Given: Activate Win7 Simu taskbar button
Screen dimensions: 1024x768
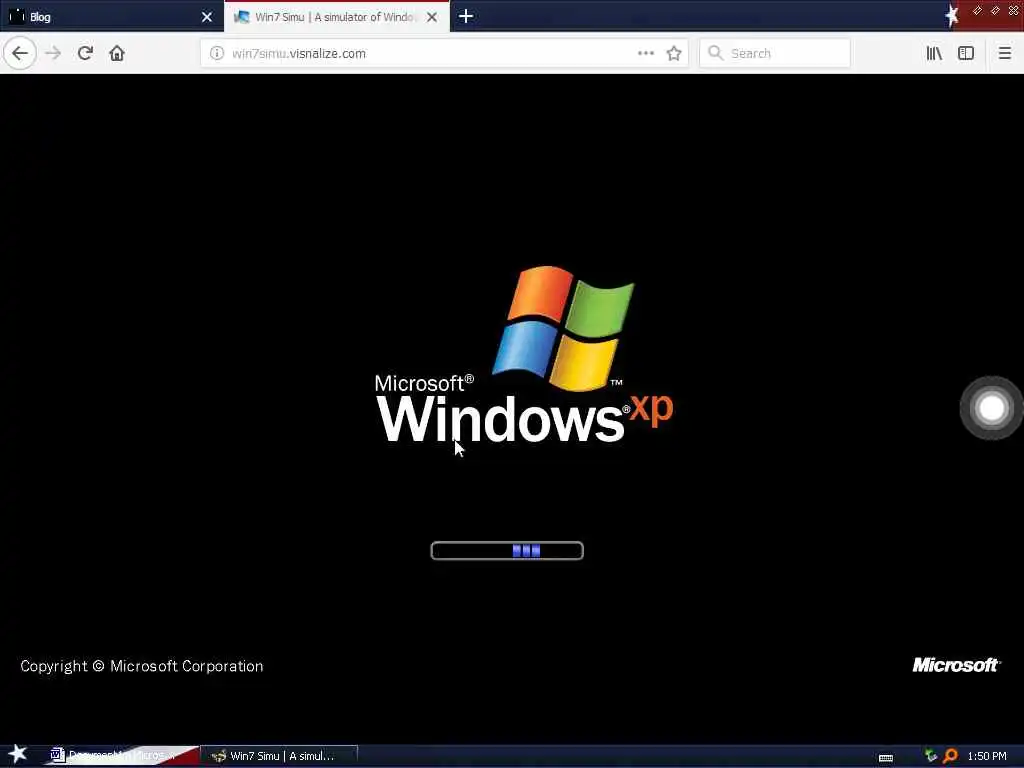Looking at the screenshot, I should [x=281, y=756].
